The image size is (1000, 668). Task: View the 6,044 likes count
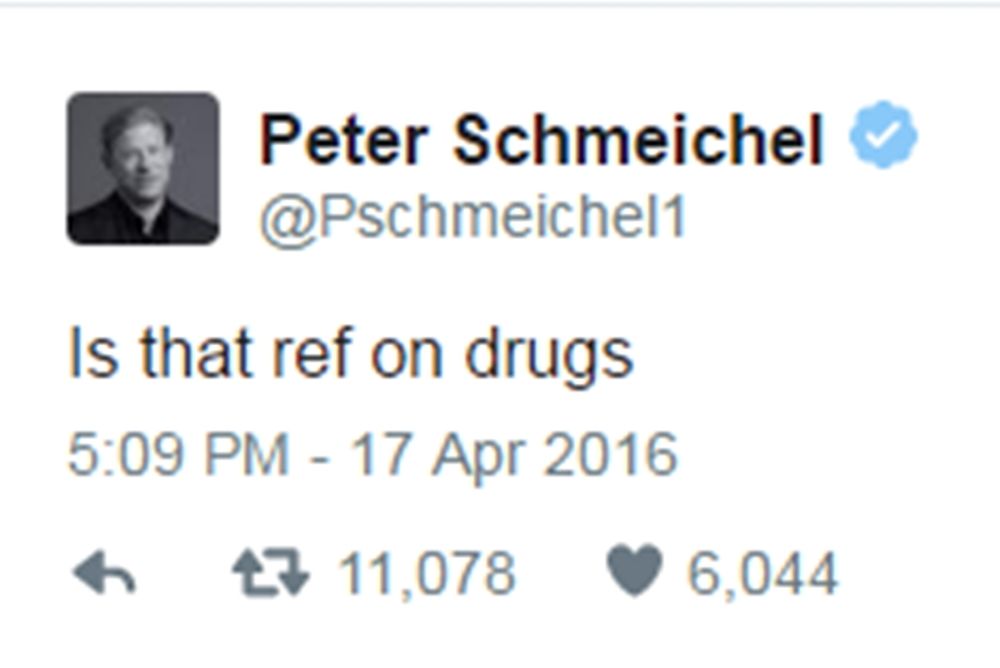click(762, 575)
